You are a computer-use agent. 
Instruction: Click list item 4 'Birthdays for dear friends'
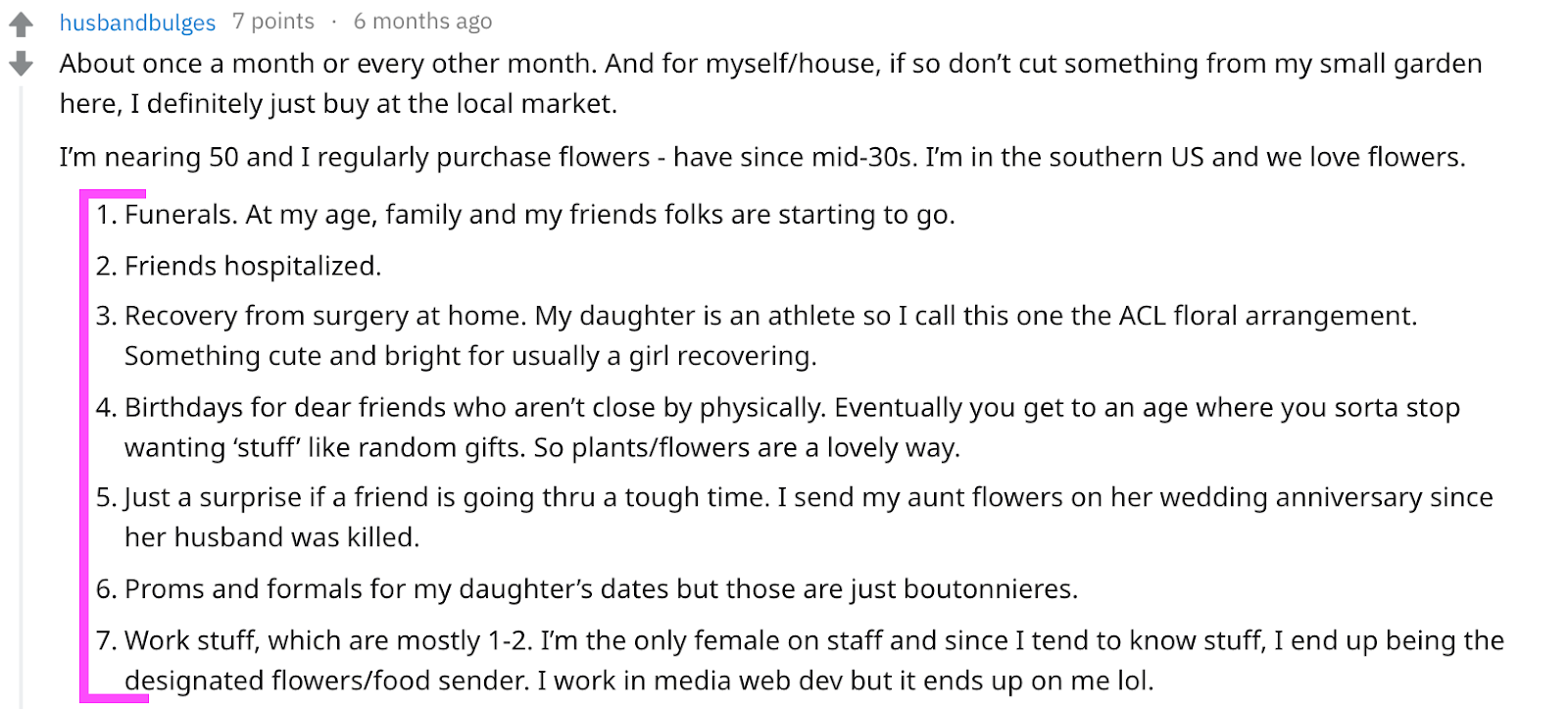point(778,407)
